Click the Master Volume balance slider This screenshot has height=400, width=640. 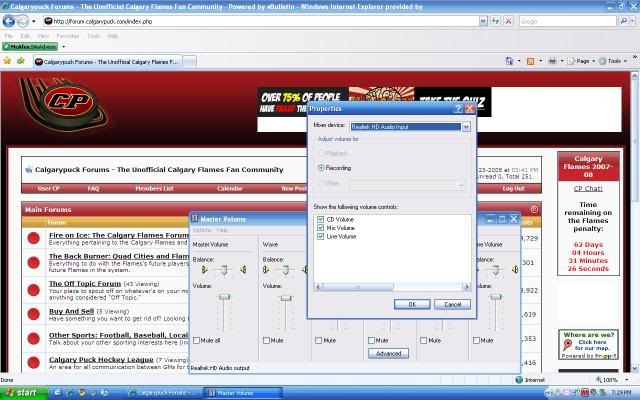224,269
